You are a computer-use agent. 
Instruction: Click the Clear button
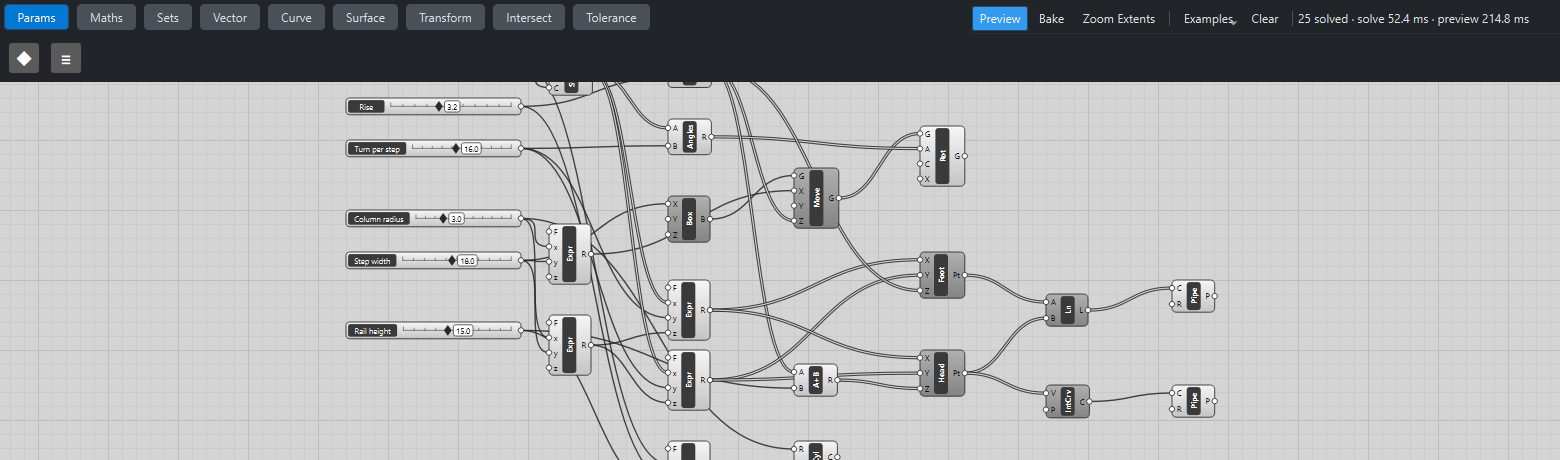click(x=1265, y=19)
